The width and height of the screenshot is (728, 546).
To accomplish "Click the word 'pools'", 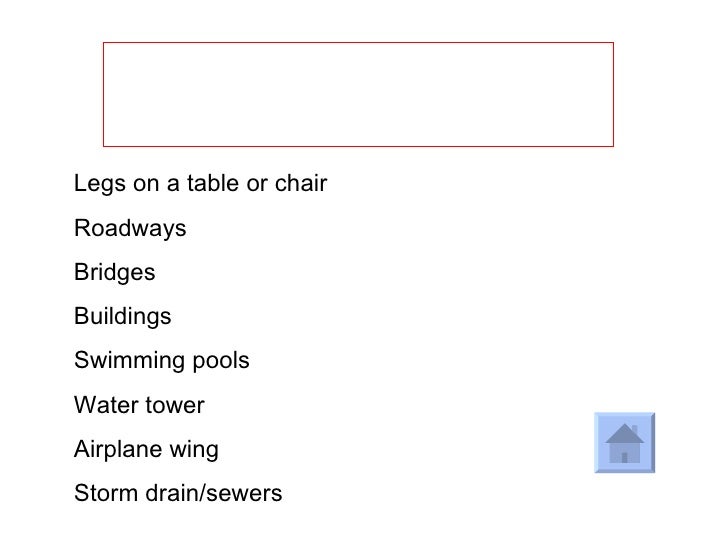I will coord(221,361).
